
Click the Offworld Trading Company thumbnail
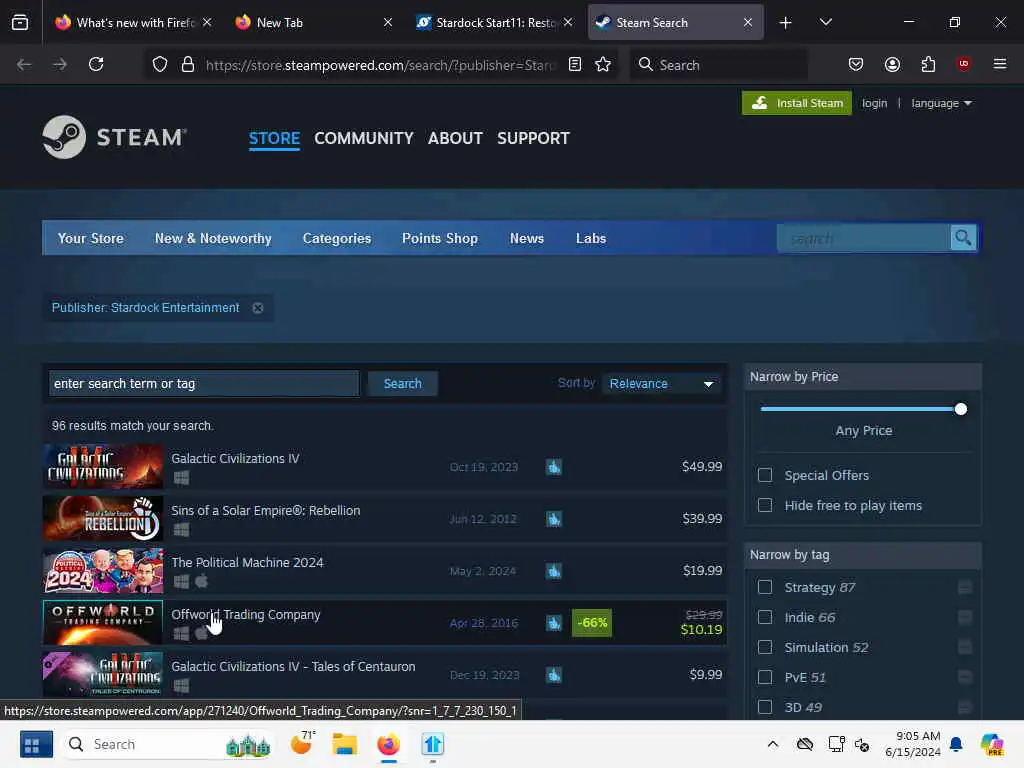point(103,622)
